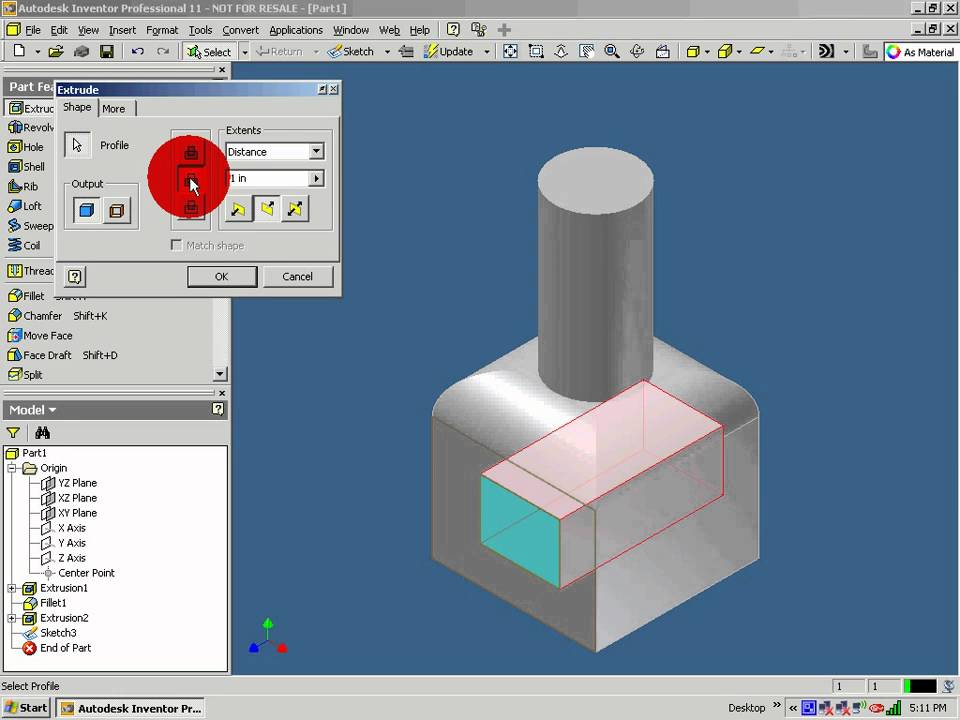The height and width of the screenshot is (720, 960).
Task: Choose the Face Draft feature tool
Action: point(47,355)
